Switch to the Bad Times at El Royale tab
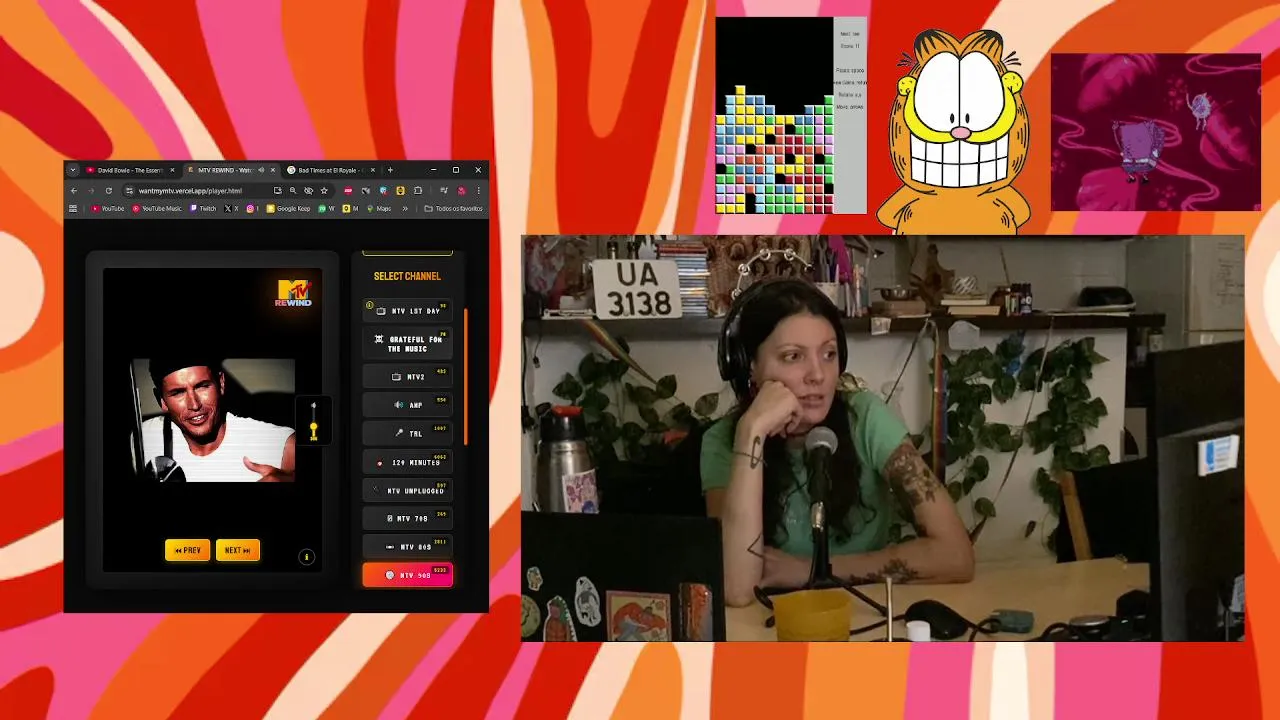This screenshot has width=1280, height=720. tap(329, 170)
